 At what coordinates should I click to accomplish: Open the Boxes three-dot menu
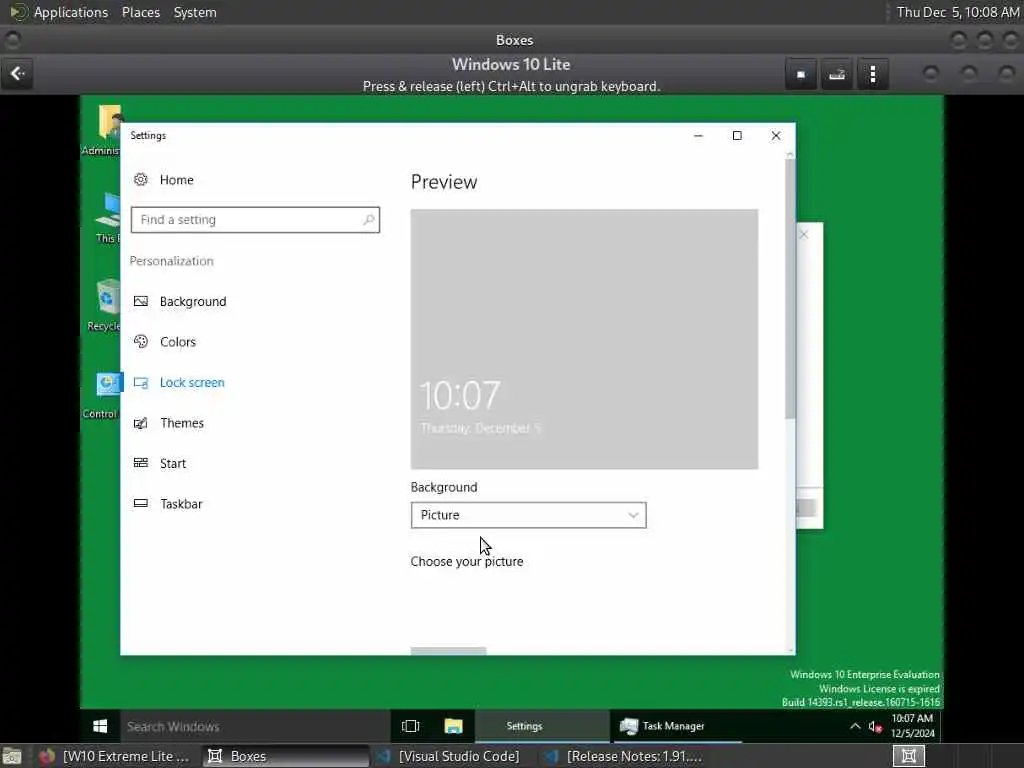(872, 74)
